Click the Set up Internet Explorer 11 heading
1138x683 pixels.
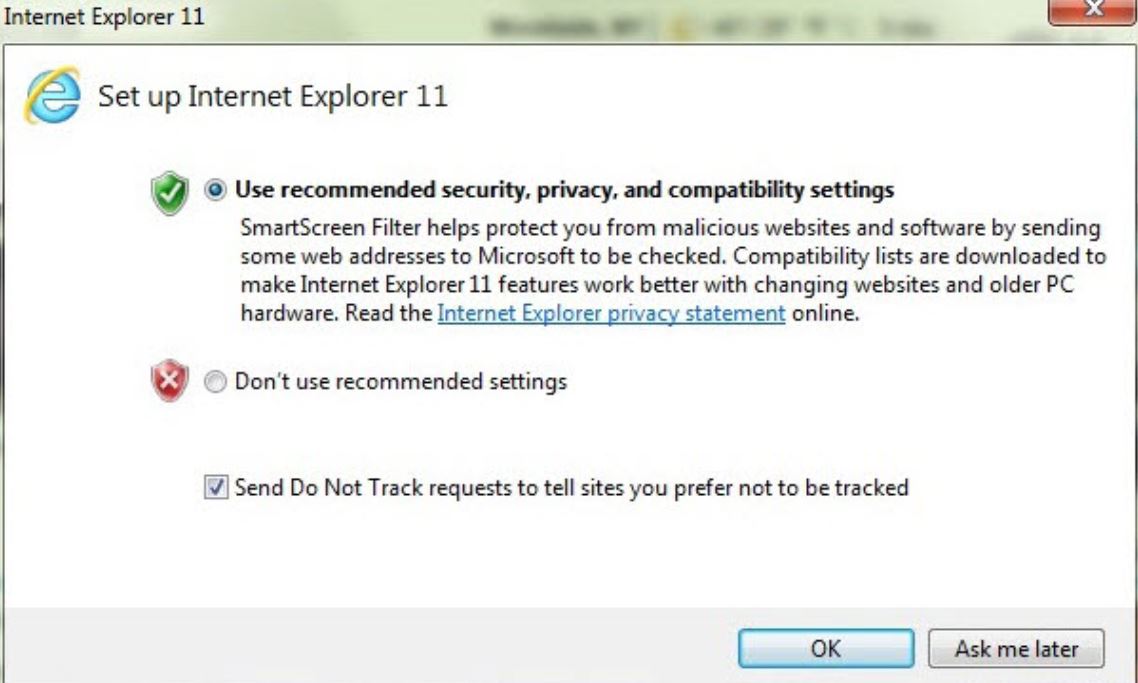272,97
